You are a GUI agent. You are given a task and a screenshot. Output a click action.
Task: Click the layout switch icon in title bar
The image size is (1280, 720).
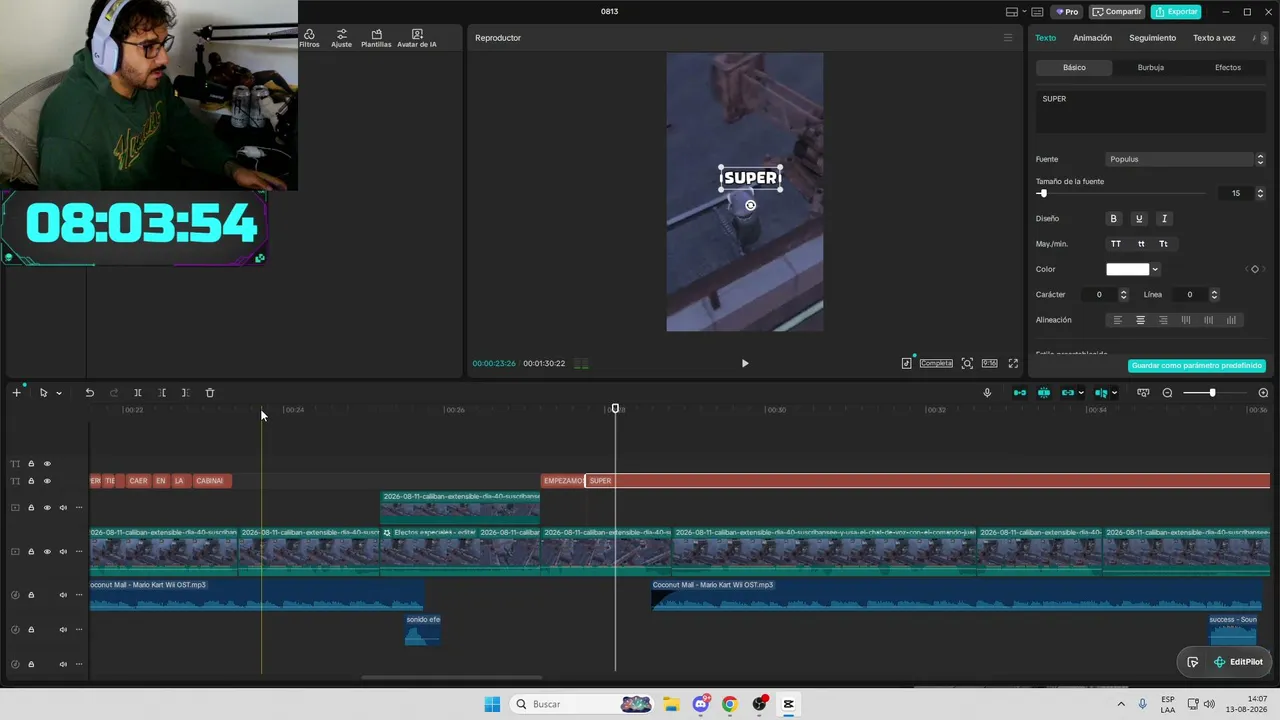coord(1012,12)
